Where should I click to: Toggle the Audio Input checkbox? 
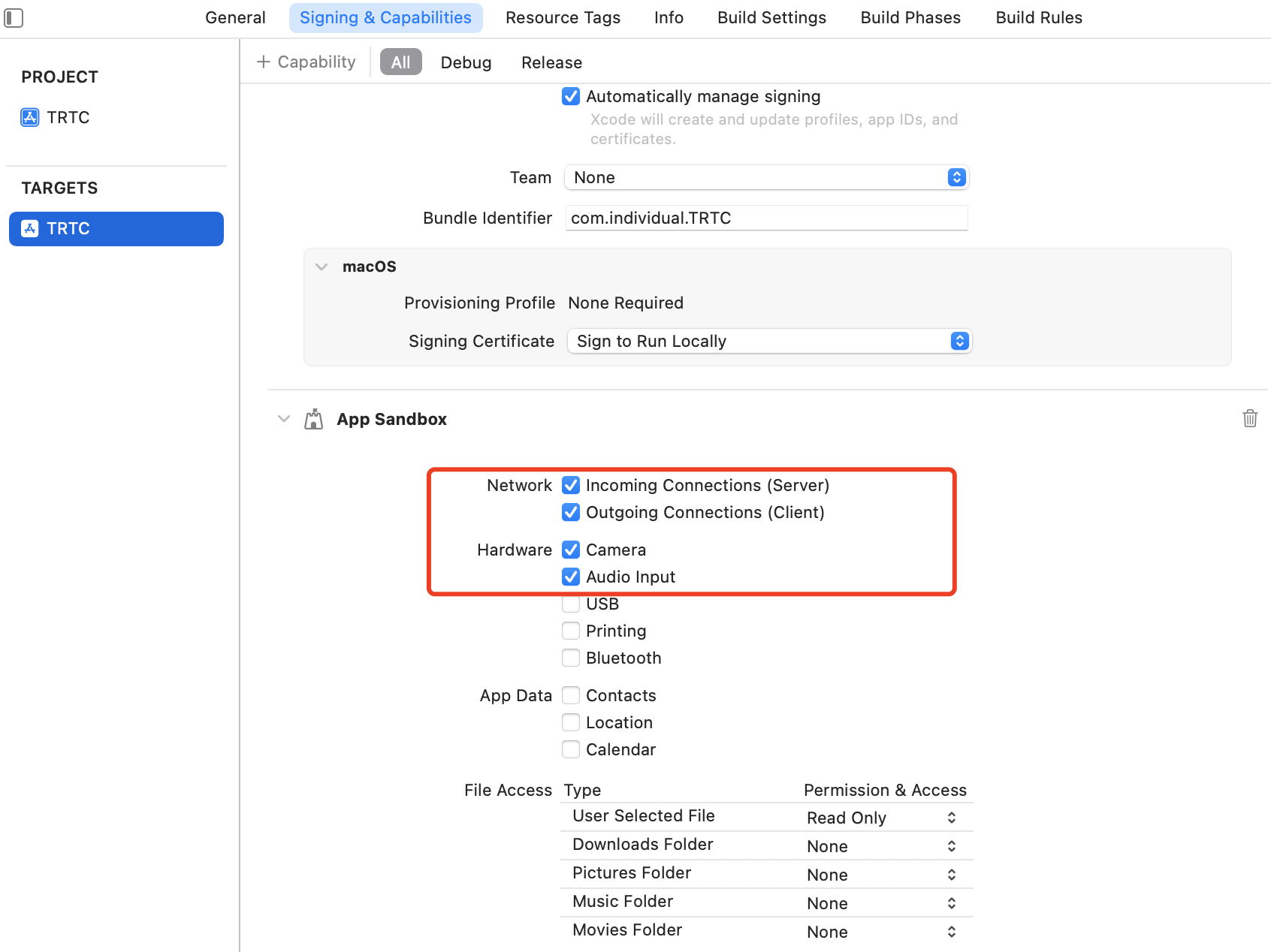coord(571,577)
